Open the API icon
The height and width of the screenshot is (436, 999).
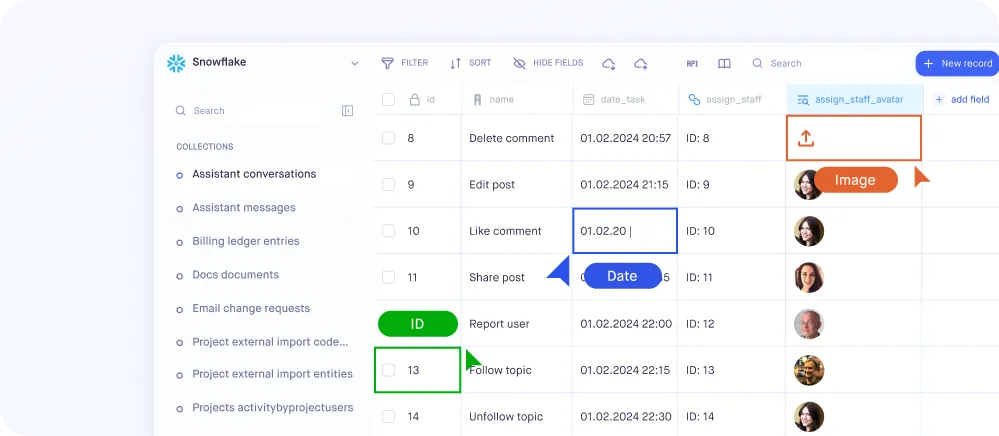tap(692, 64)
